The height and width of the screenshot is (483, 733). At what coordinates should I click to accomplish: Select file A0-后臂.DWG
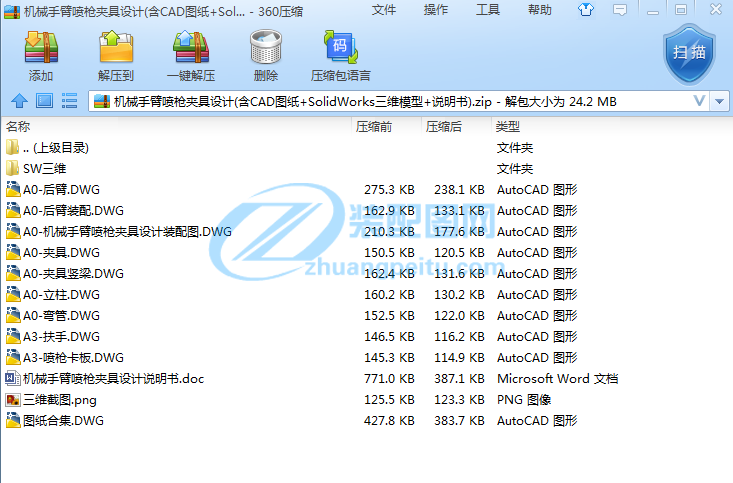(61, 189)
